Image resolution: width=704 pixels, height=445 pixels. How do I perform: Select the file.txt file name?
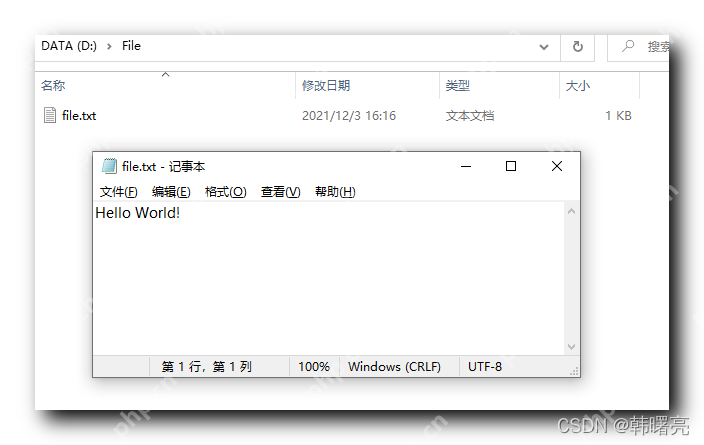(79, 115)
